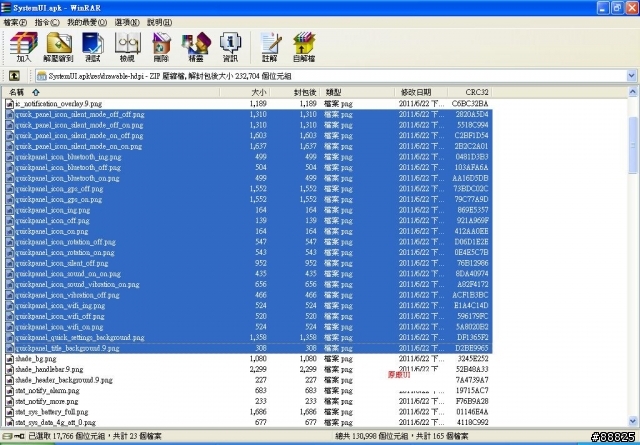
Task: Select quickpanel_icon_rotation_on.png row
Action: click(x=249, y=253)
